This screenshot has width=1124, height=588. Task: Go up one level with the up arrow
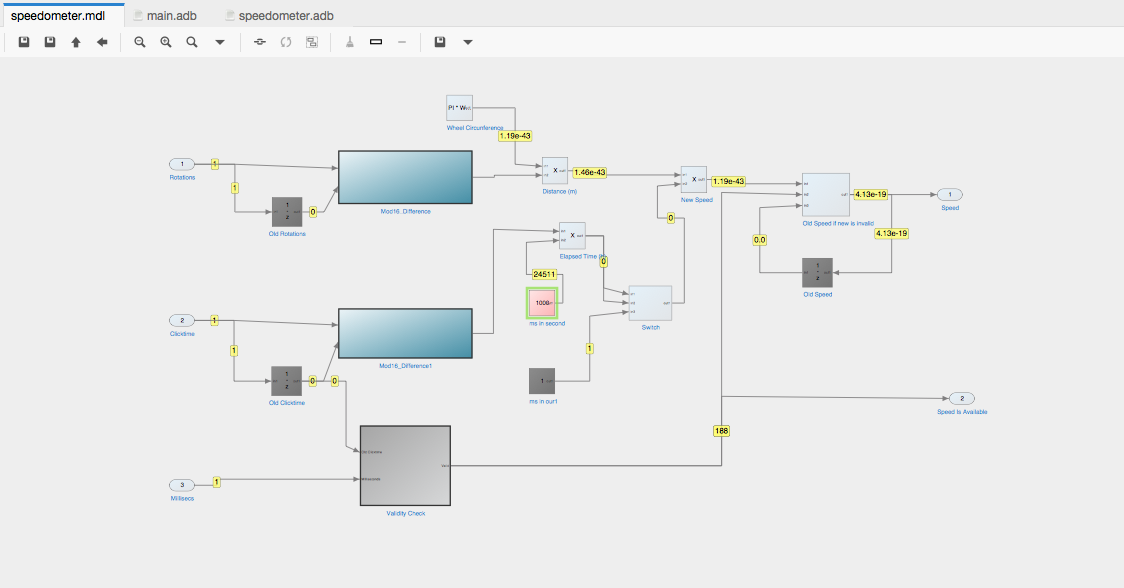76,42
